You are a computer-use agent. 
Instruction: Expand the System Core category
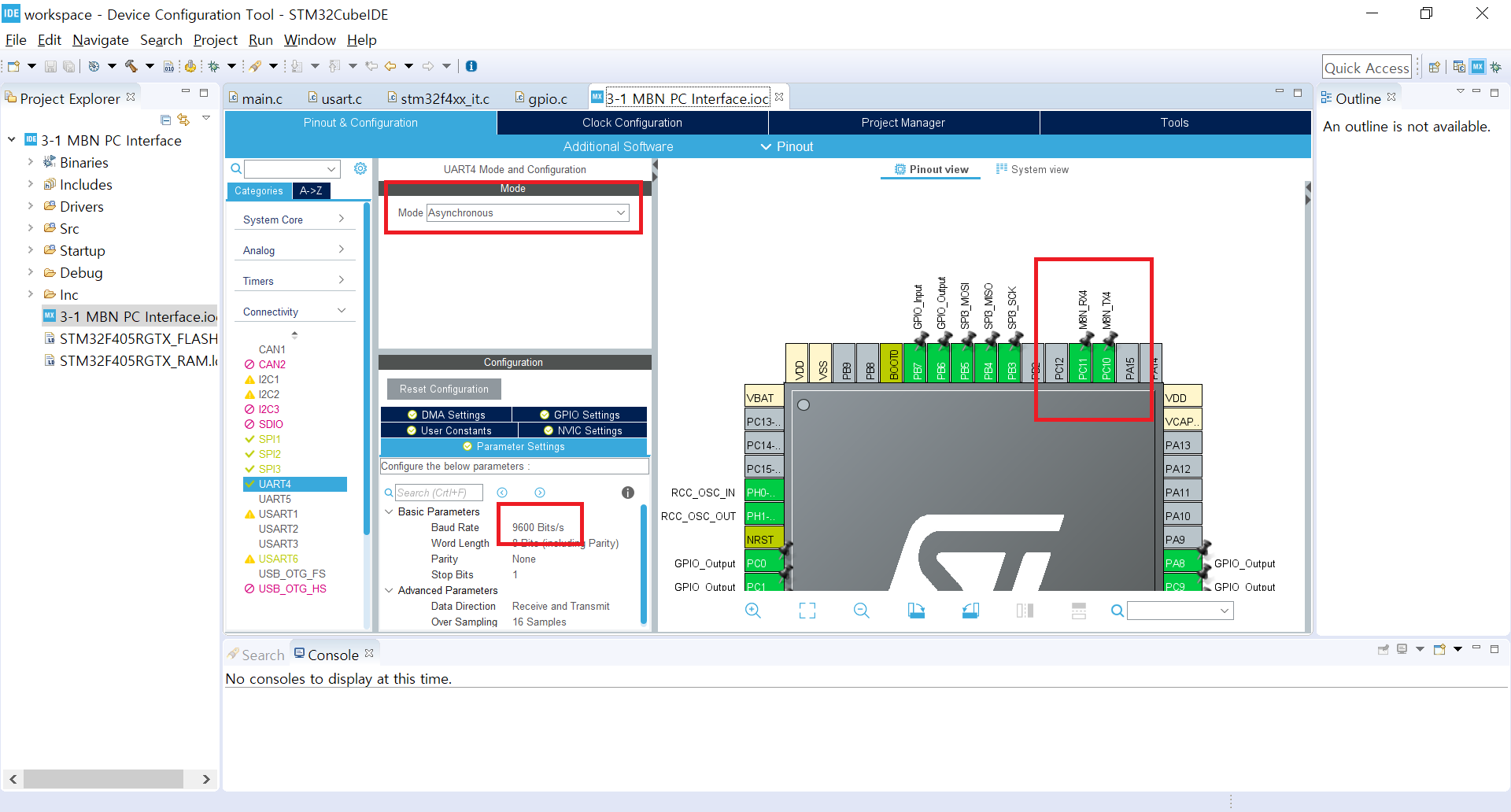pyautogui.click(x=295, y=220)
